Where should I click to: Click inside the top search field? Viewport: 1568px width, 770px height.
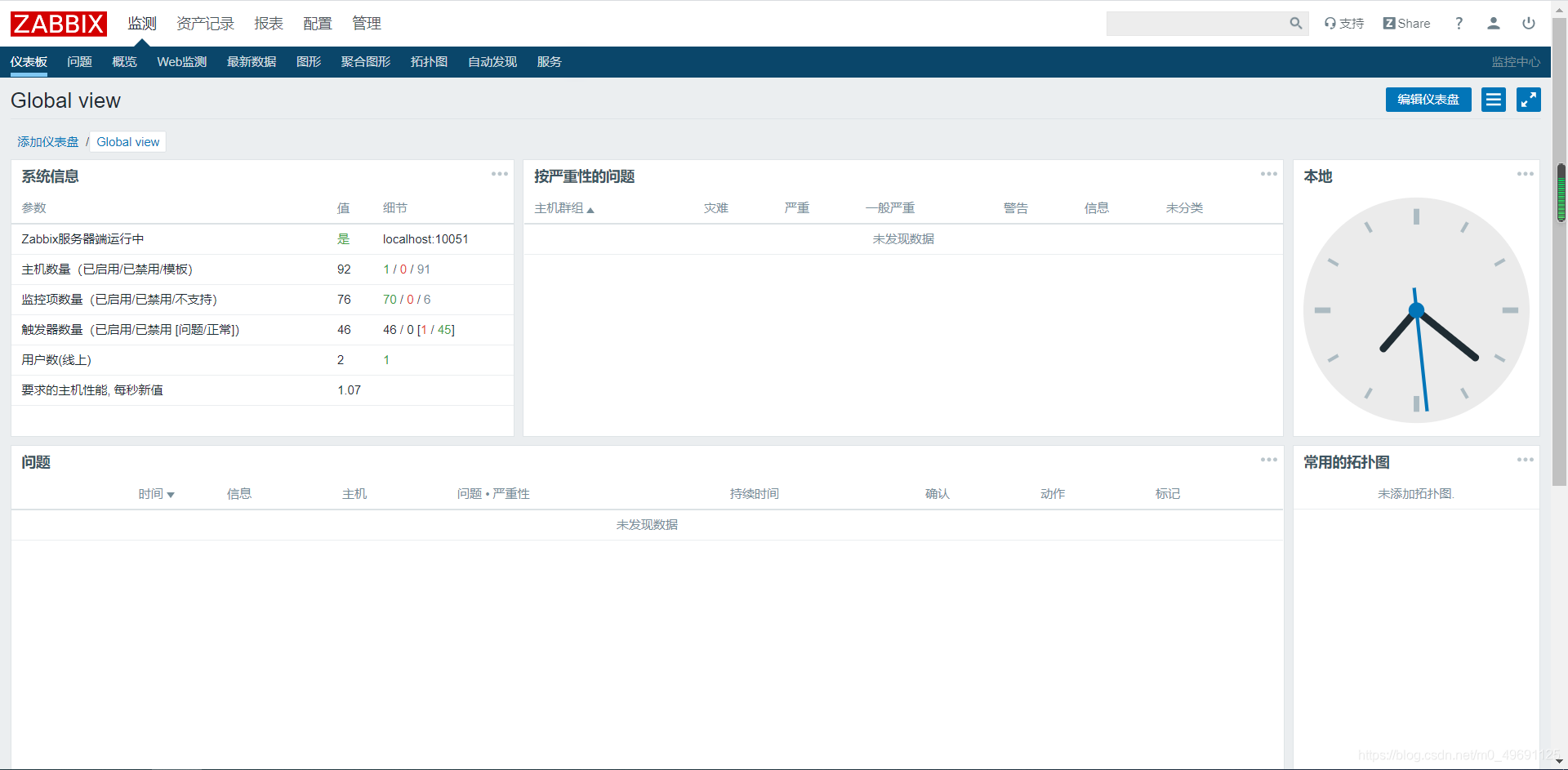tap(1197, 24)
